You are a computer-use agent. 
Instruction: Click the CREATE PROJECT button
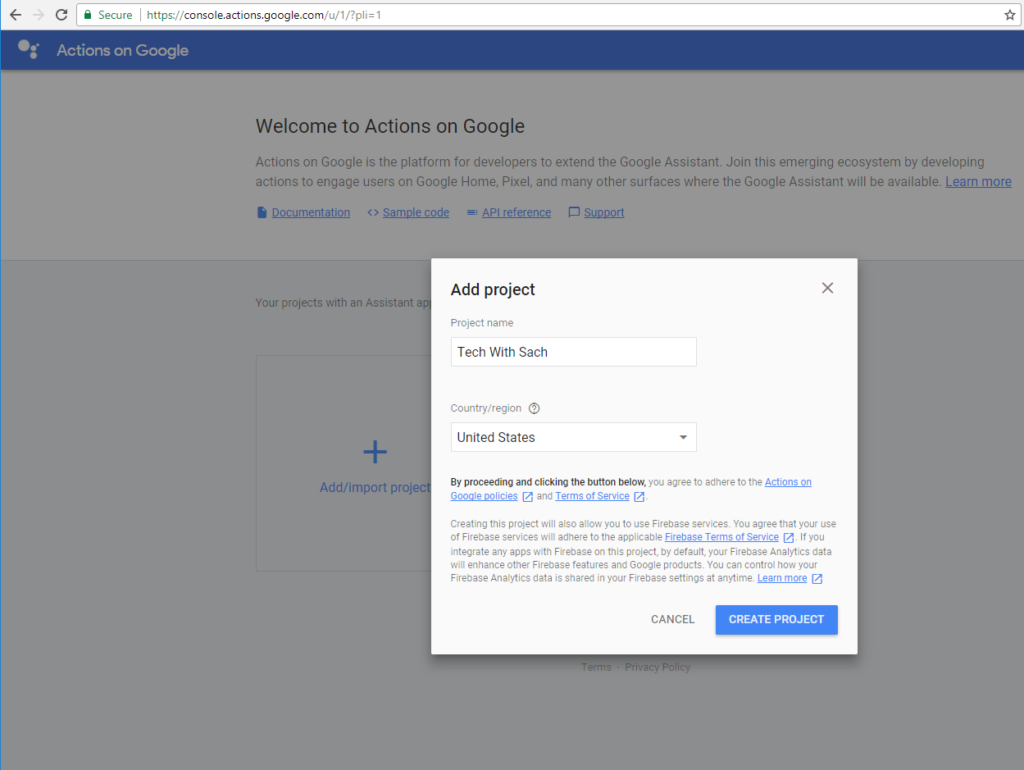point(776,619)
